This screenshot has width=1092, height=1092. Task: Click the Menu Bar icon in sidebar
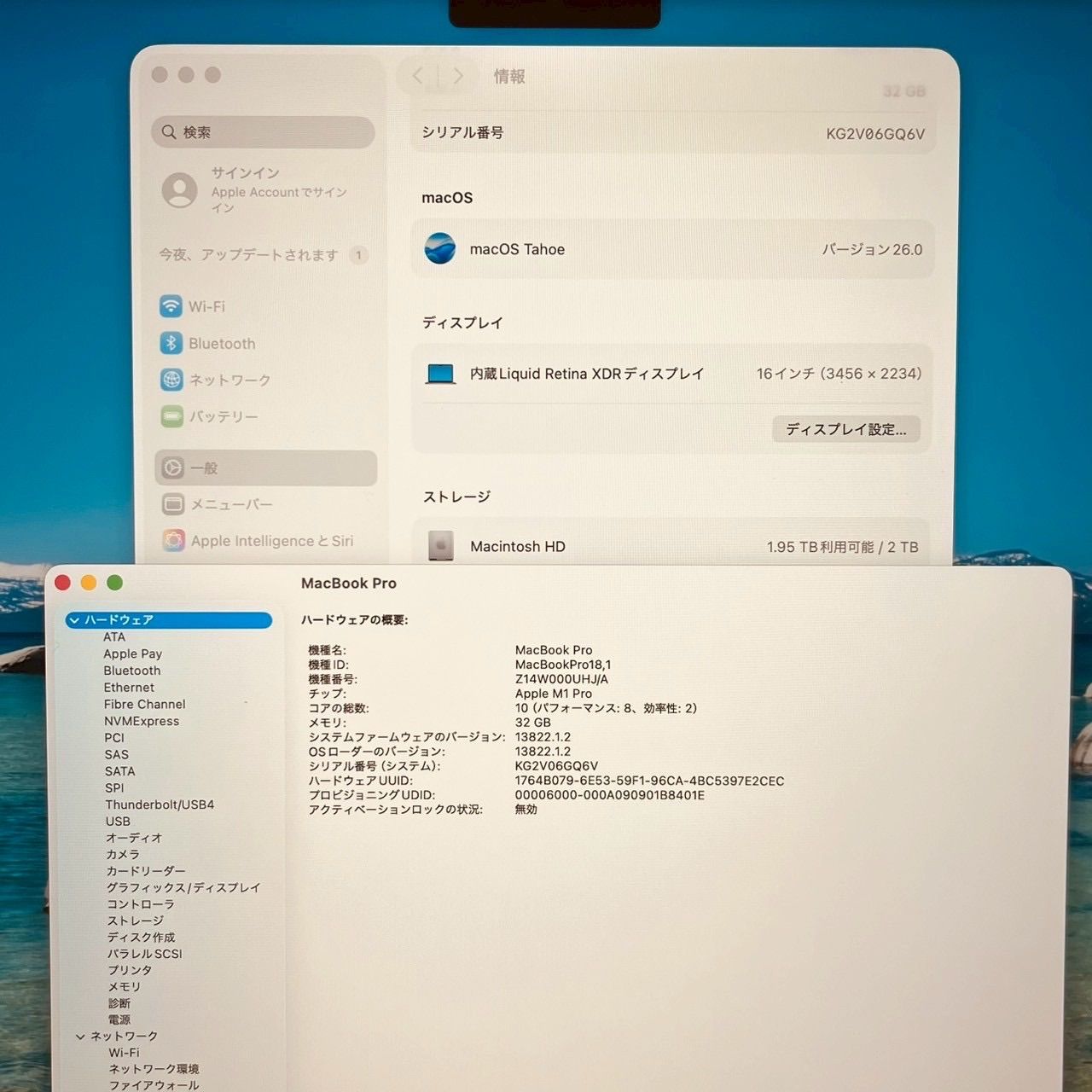[173, 504]
